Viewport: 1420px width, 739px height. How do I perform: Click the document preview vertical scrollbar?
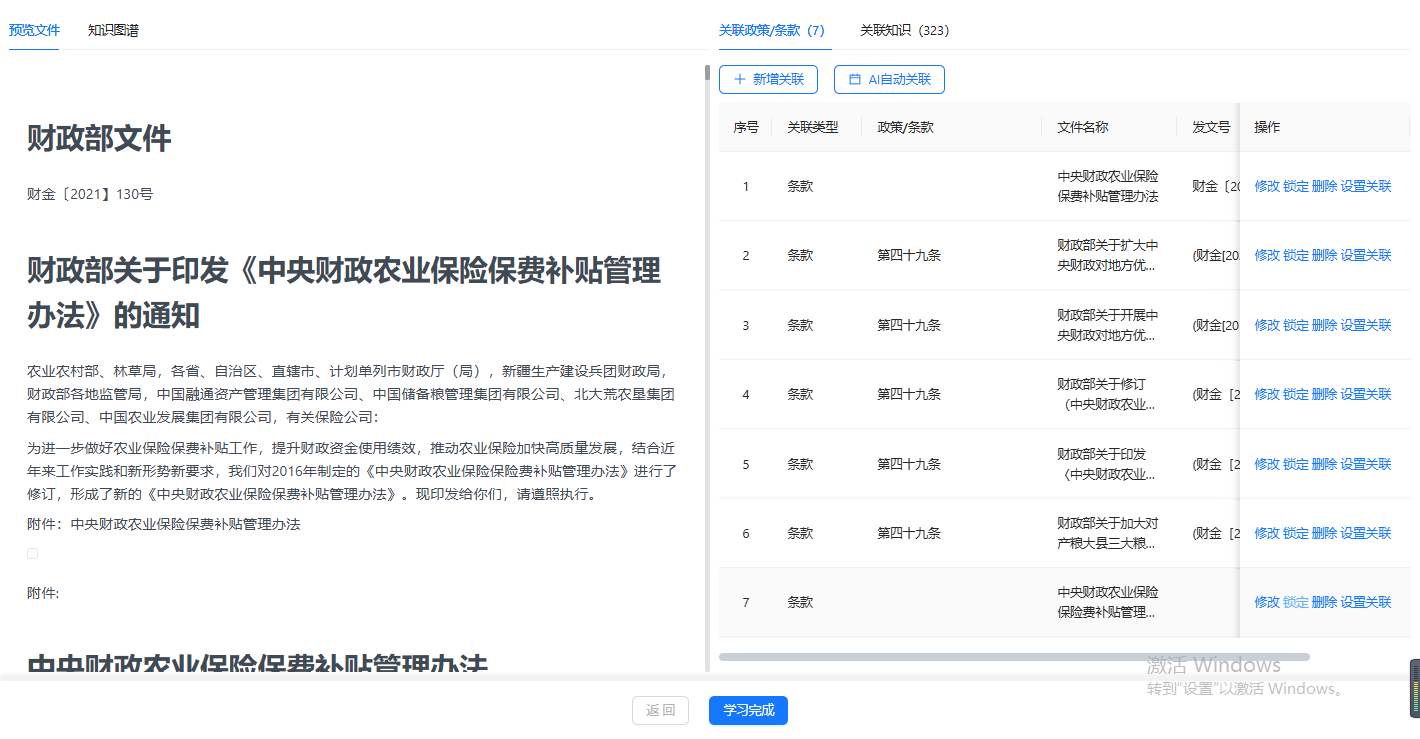pyautogui.click(x=707, y=73)
